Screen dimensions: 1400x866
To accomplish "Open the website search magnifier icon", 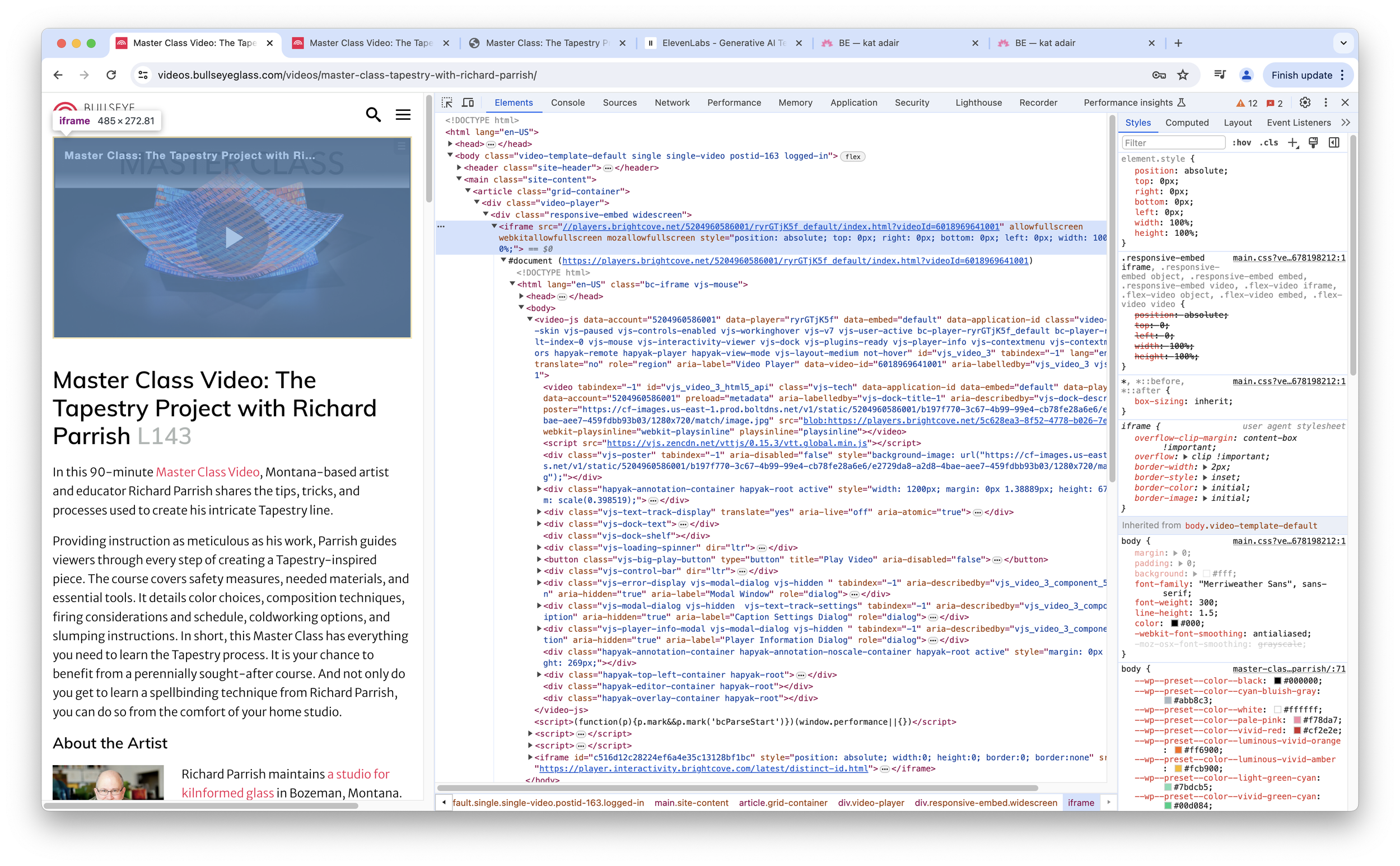I will 374,114.
